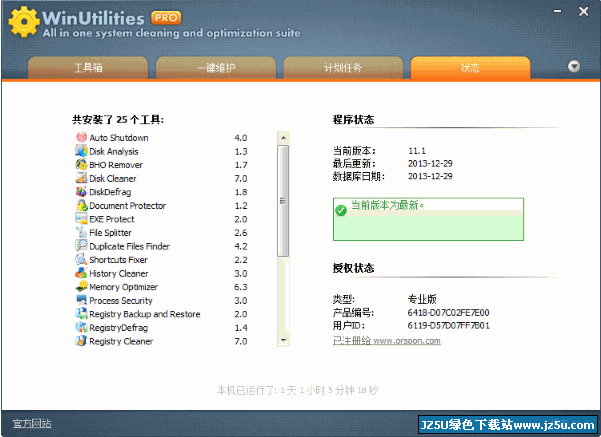Click the uptime text 本机已运行了
Viewport: 601px width, 437px height.
pyautogui.click(x=297, y=390)
